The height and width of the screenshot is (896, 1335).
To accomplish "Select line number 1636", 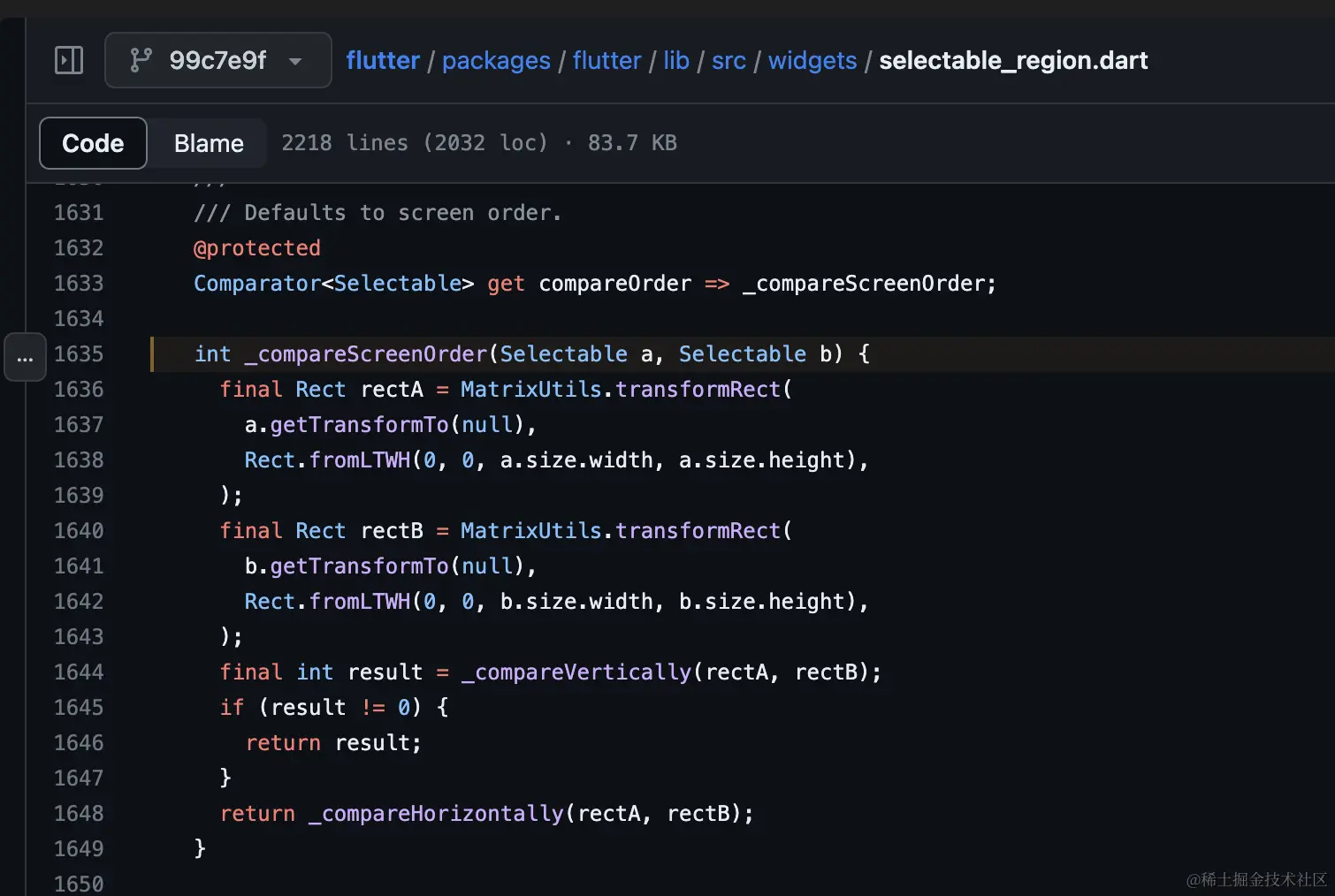I will click(79, 390).
